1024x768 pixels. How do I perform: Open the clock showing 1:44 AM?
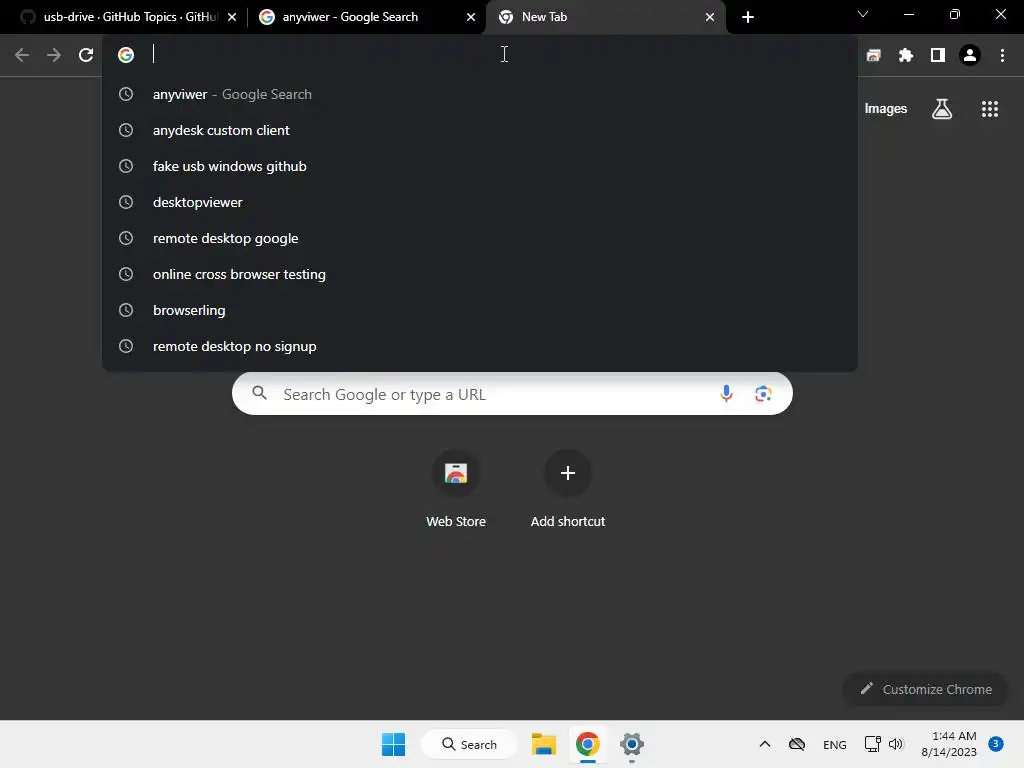(x=948, y=744)
